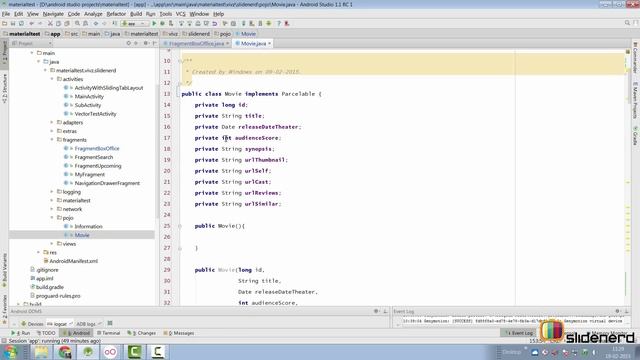Click the Paste toolbar icon
The height and width of the screenshot is (360, 640).
67,24
